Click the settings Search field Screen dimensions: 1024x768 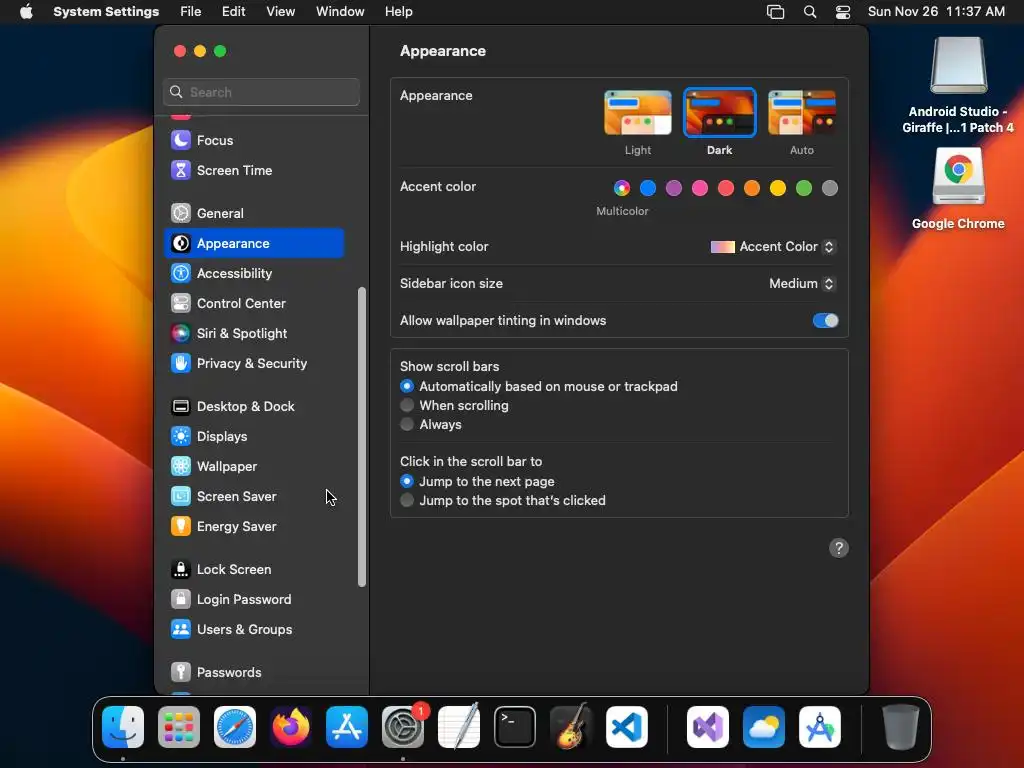coord(261,92)
